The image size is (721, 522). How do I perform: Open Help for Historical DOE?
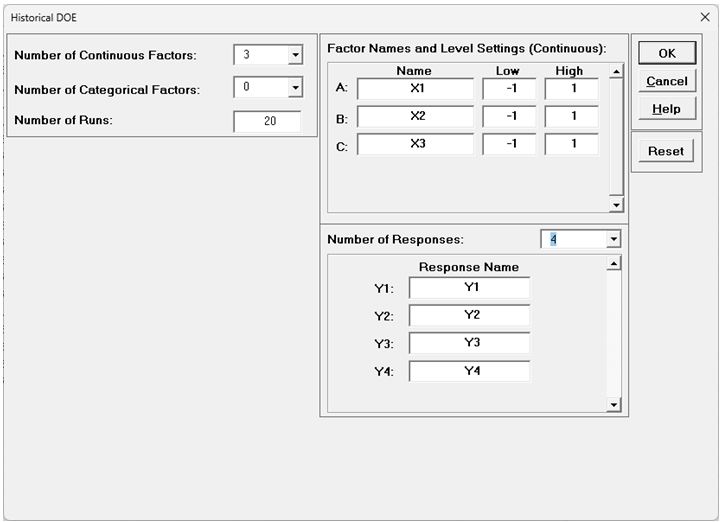666,109
